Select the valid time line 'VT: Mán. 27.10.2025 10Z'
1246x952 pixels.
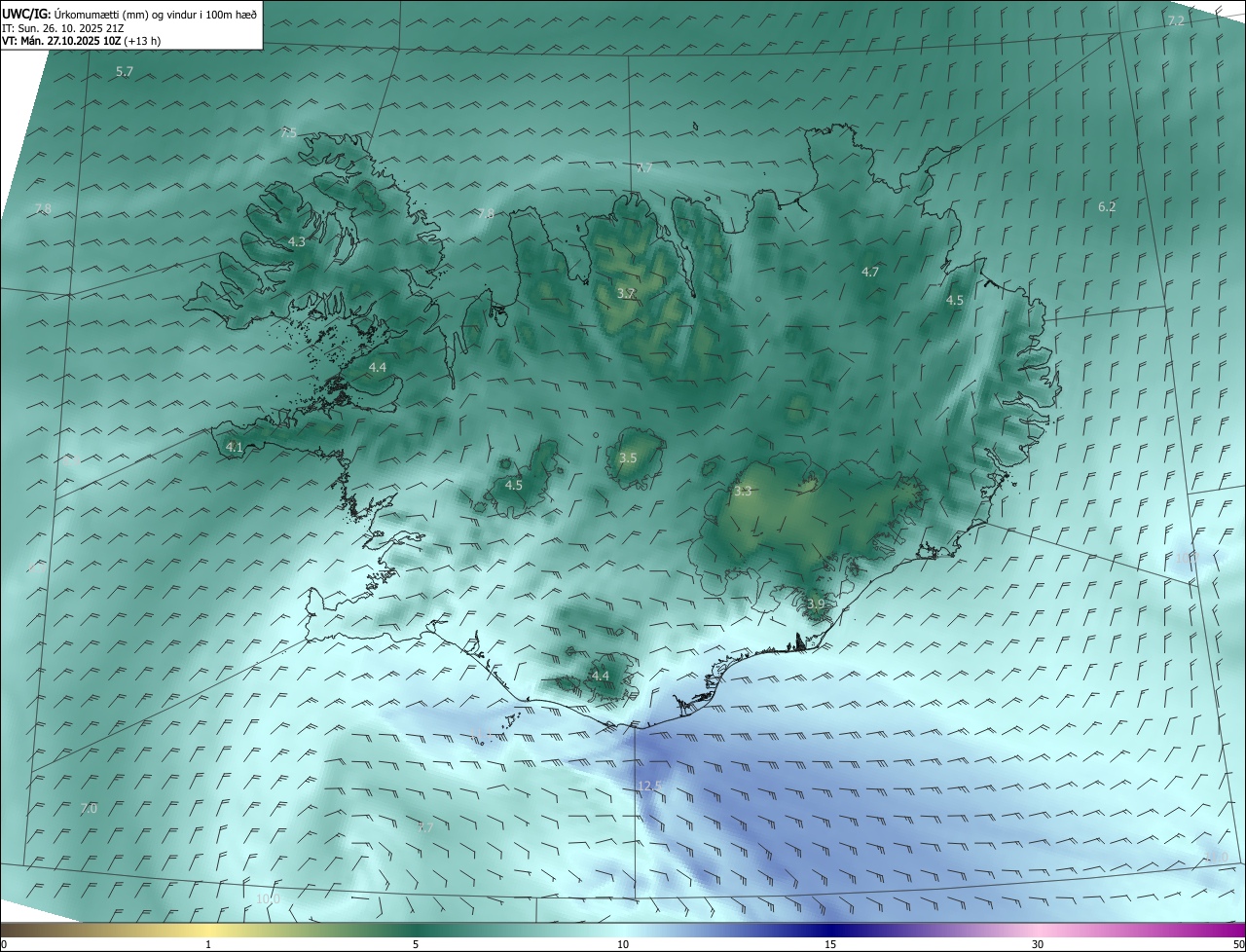(61, 41)
